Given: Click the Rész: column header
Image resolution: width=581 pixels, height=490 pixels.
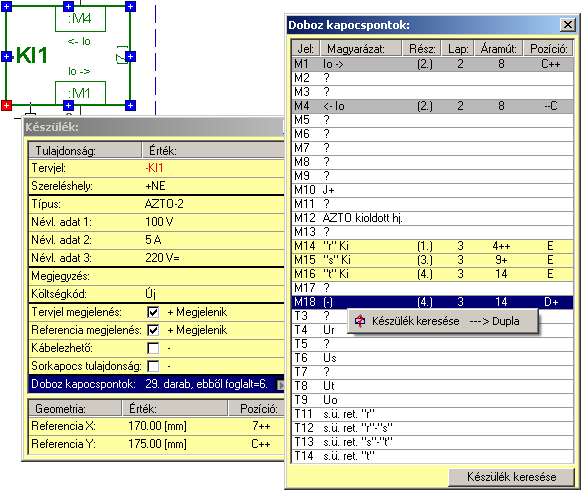Looking at the screenshot, I should coord(422,49).
